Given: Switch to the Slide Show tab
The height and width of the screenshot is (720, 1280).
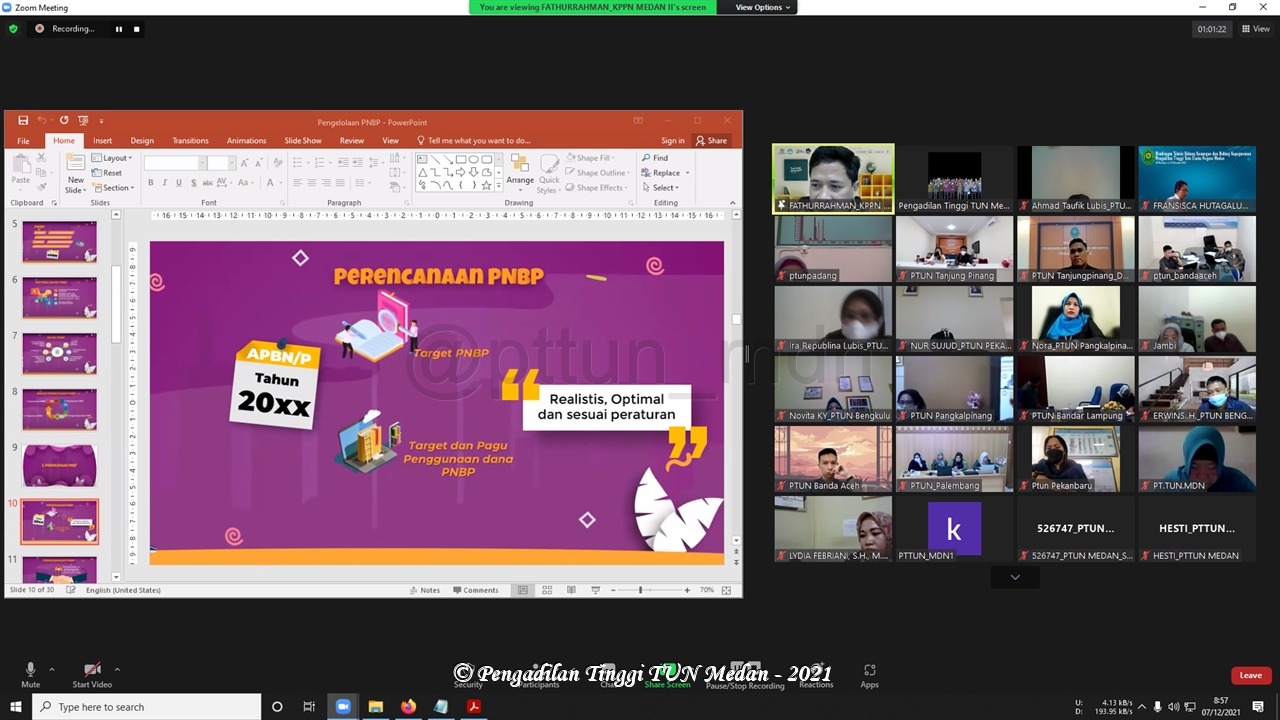Looking at the screenshot, I should 302,141.
